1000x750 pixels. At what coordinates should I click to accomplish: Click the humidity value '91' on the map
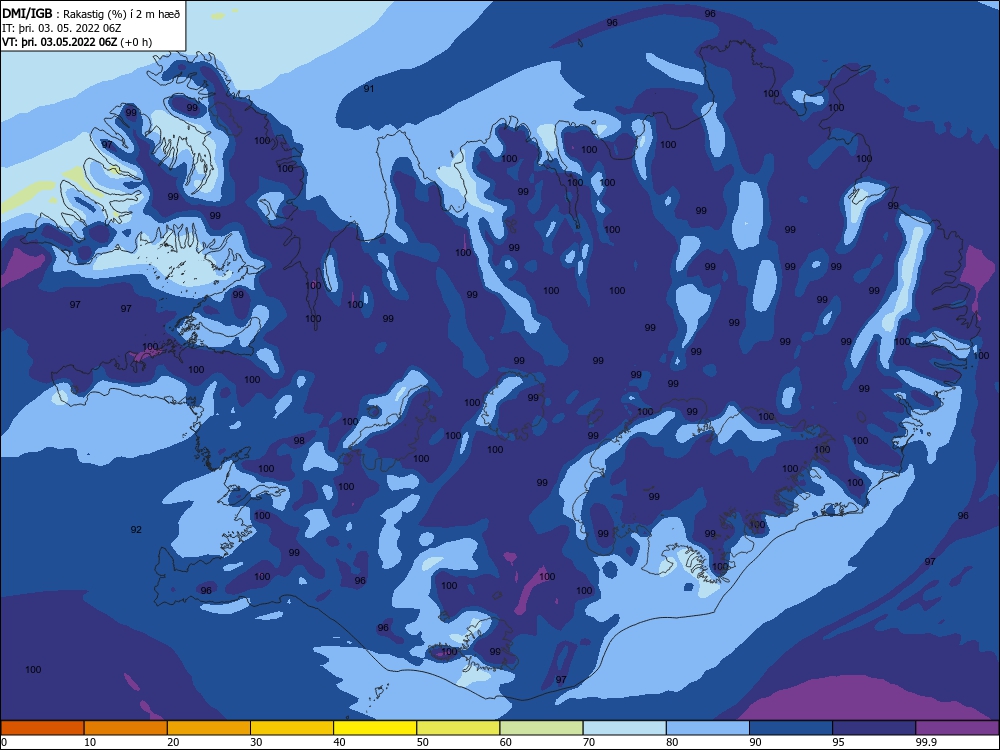coord(369,89)
